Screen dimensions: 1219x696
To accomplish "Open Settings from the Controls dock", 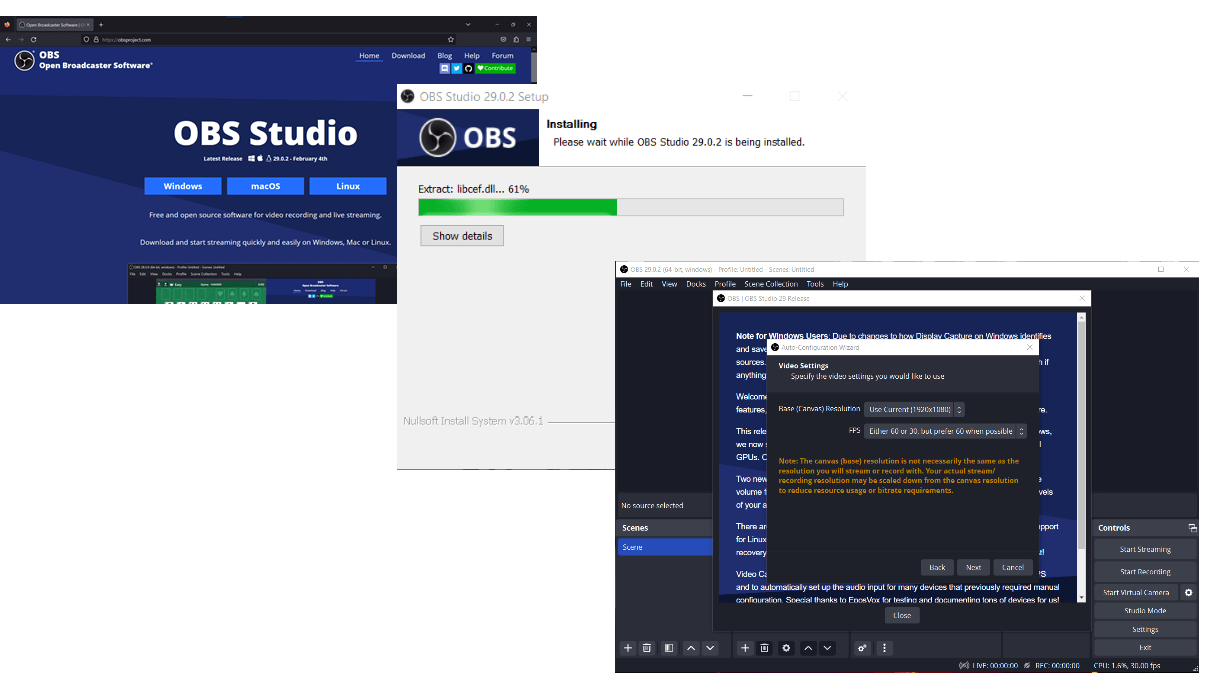I will click(1145, 629).
